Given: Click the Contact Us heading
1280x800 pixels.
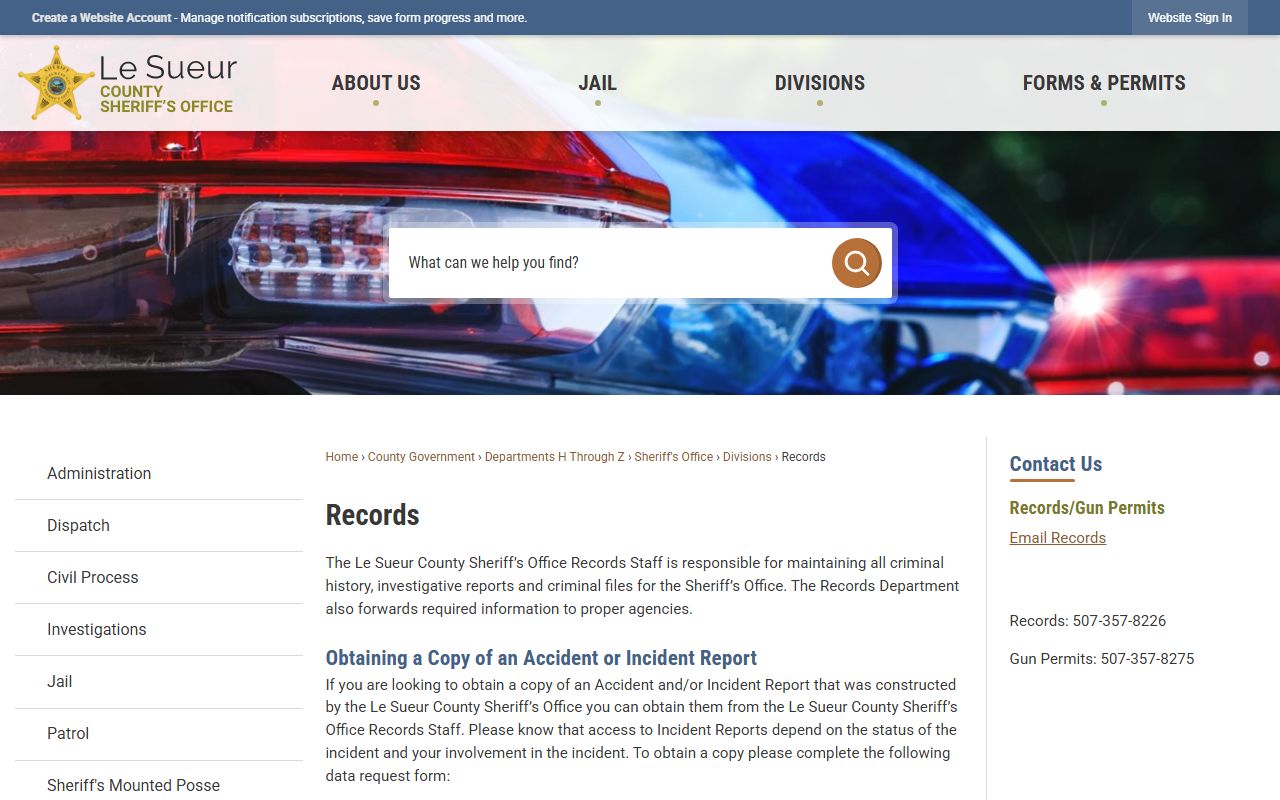Looking at the screenshot, I should (1055, 464).
